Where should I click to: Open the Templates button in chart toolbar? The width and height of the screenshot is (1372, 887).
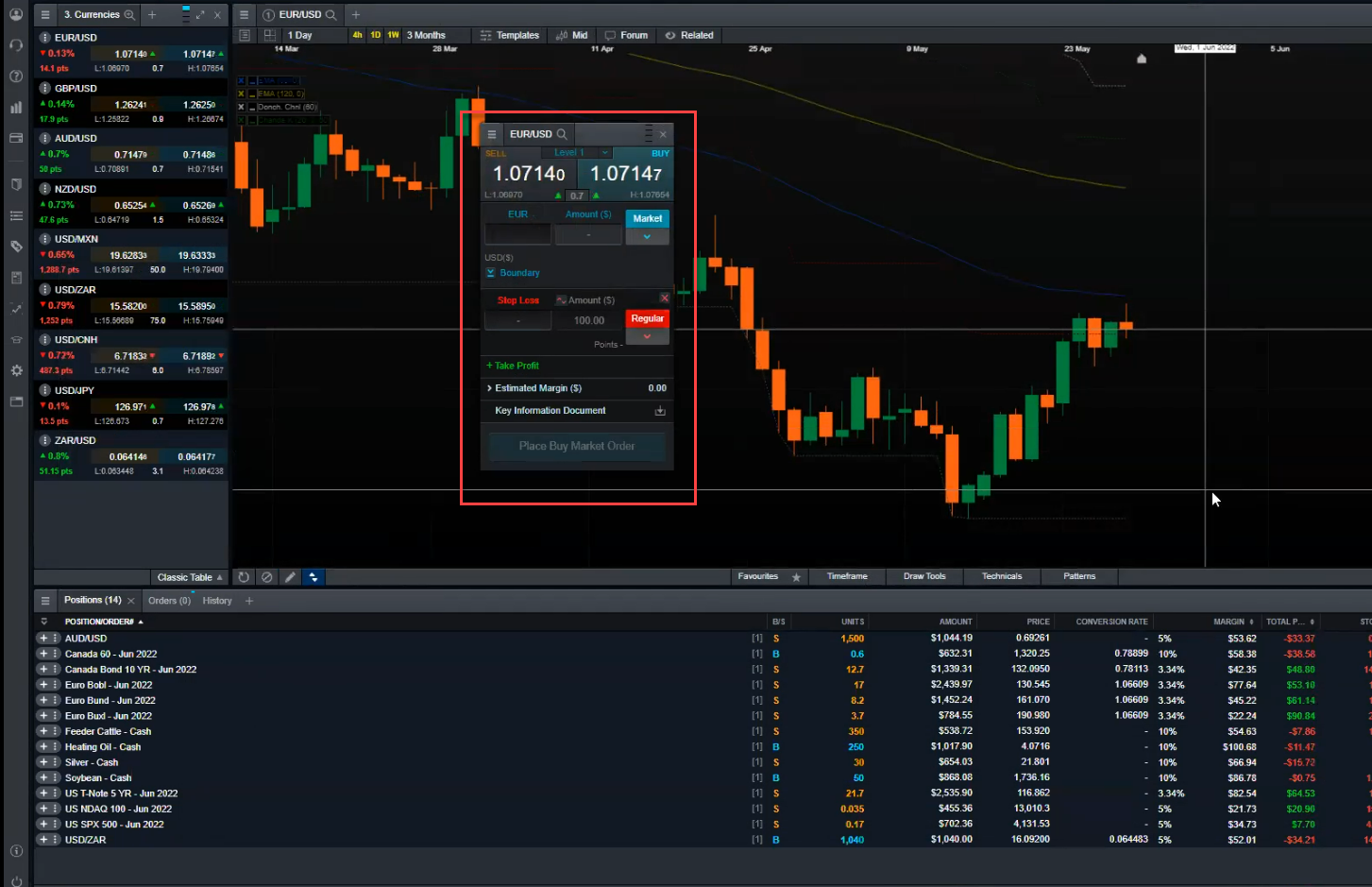(510, 35)
